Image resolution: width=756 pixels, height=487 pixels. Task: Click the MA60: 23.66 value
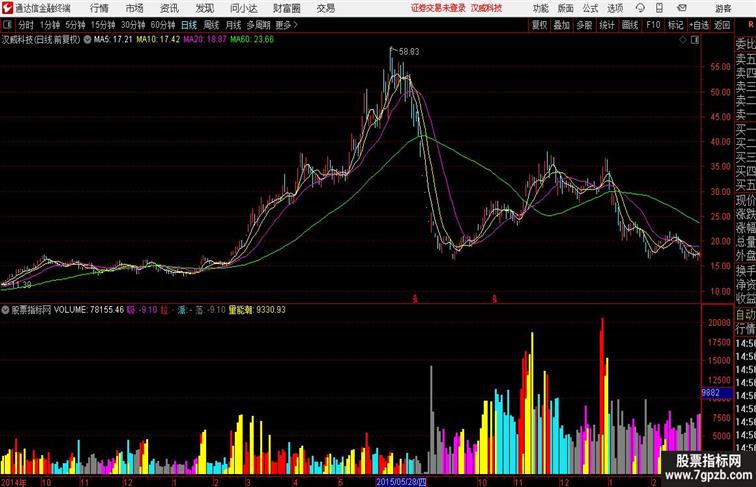252,40
